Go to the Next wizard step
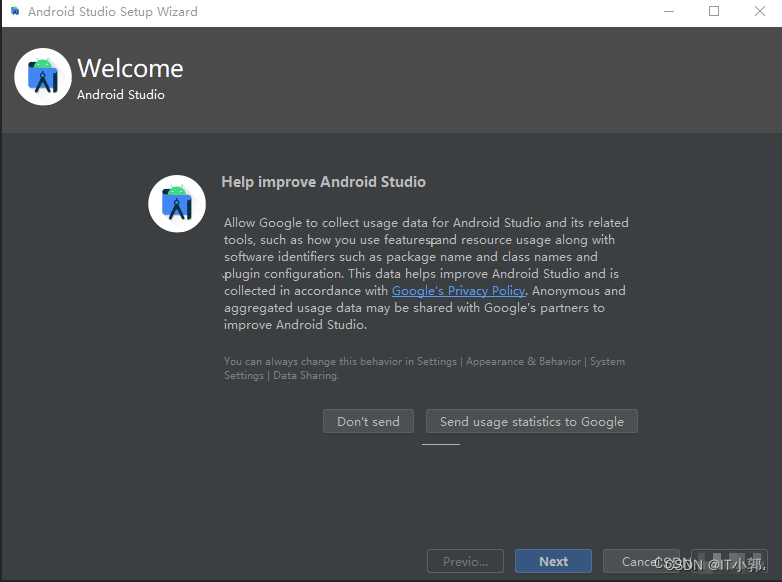The image size is (782, 582). point(553,561)
